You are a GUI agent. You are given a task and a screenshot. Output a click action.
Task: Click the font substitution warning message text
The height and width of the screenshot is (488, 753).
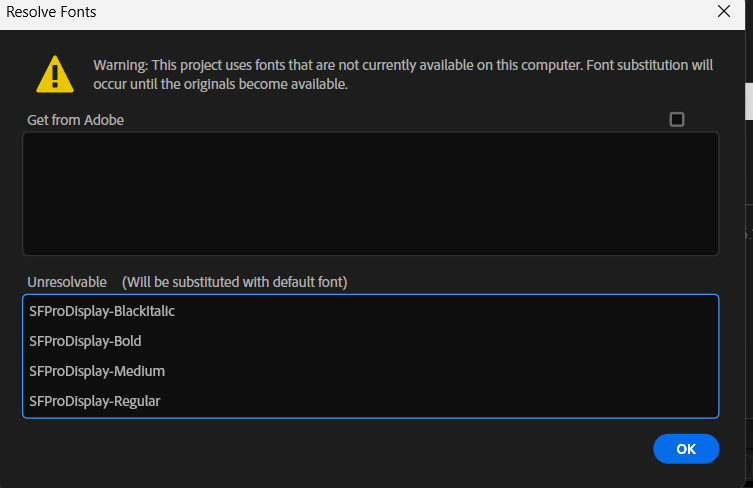[x=403, y=74]
